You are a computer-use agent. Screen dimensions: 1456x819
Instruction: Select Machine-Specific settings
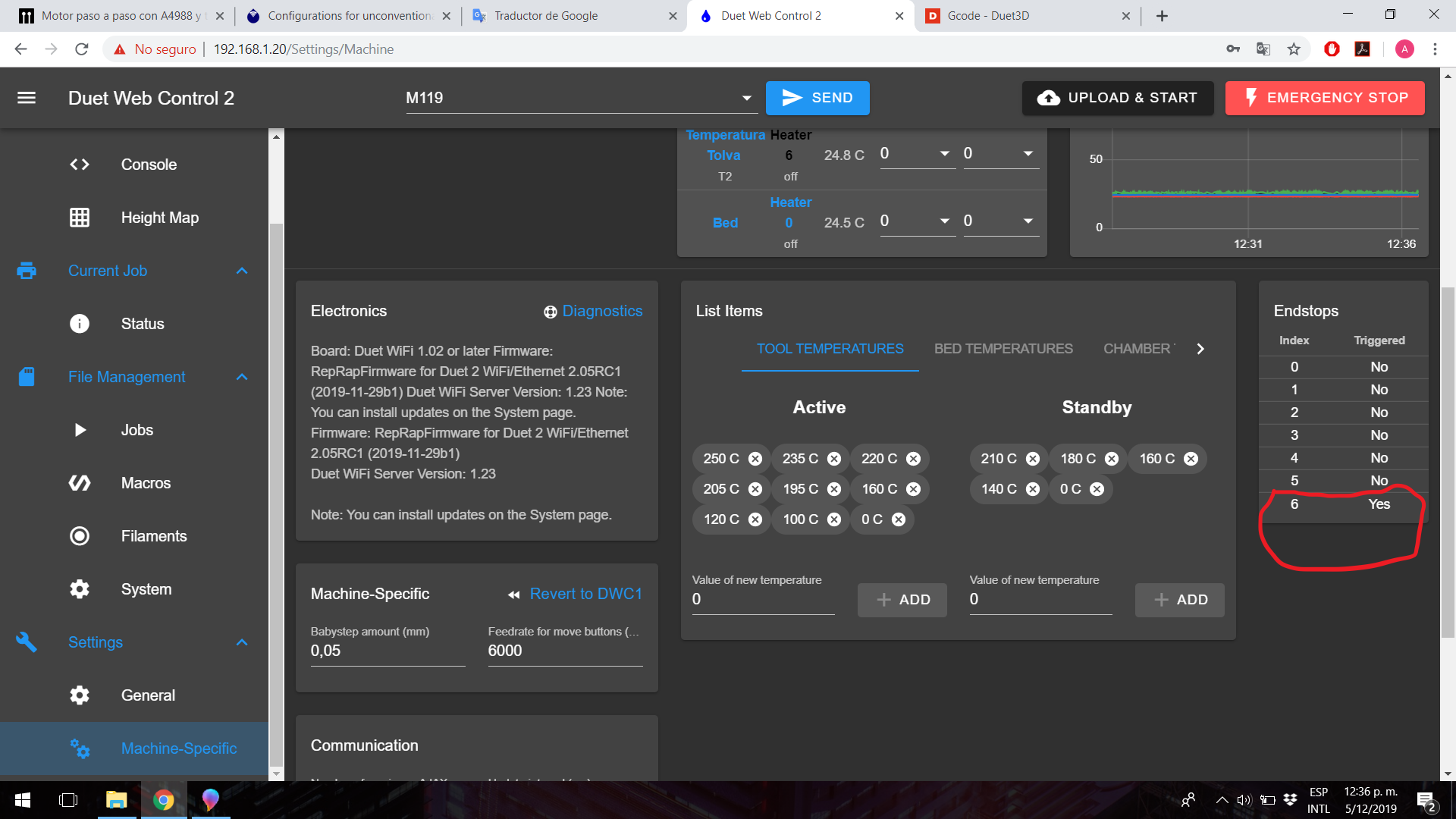coord(134,748)
